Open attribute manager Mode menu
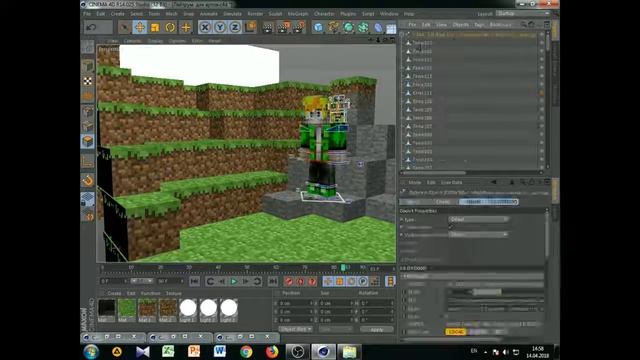Screen dimensions: 640x360 (x=415, y=182)
